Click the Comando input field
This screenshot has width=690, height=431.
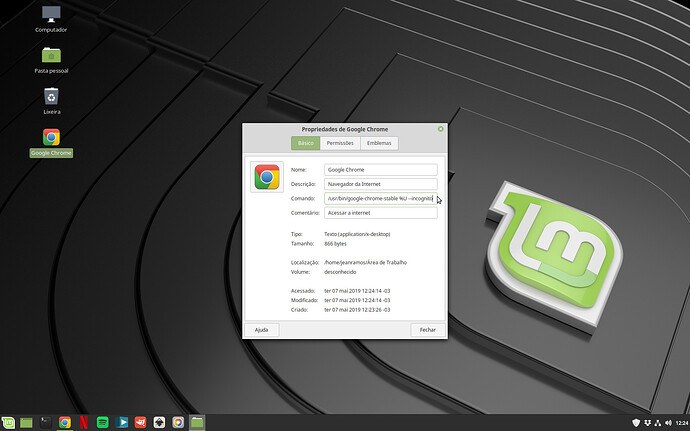[x=381, y=199]
